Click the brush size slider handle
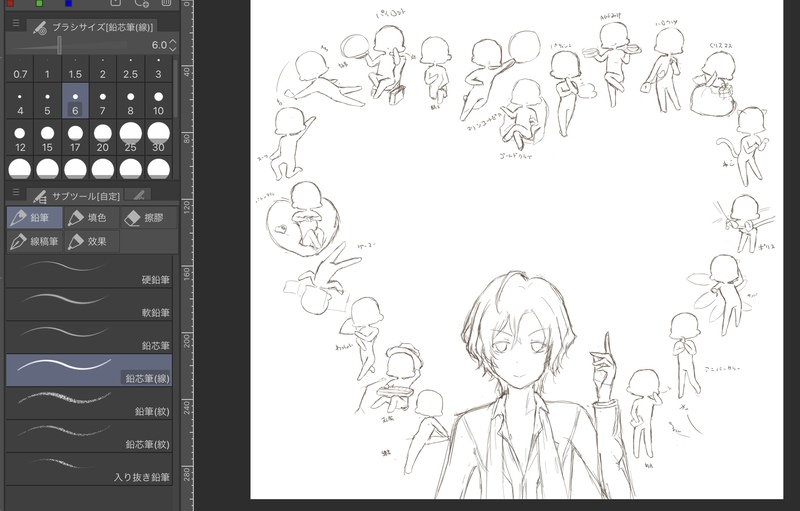800x511 pixels. 60,45
